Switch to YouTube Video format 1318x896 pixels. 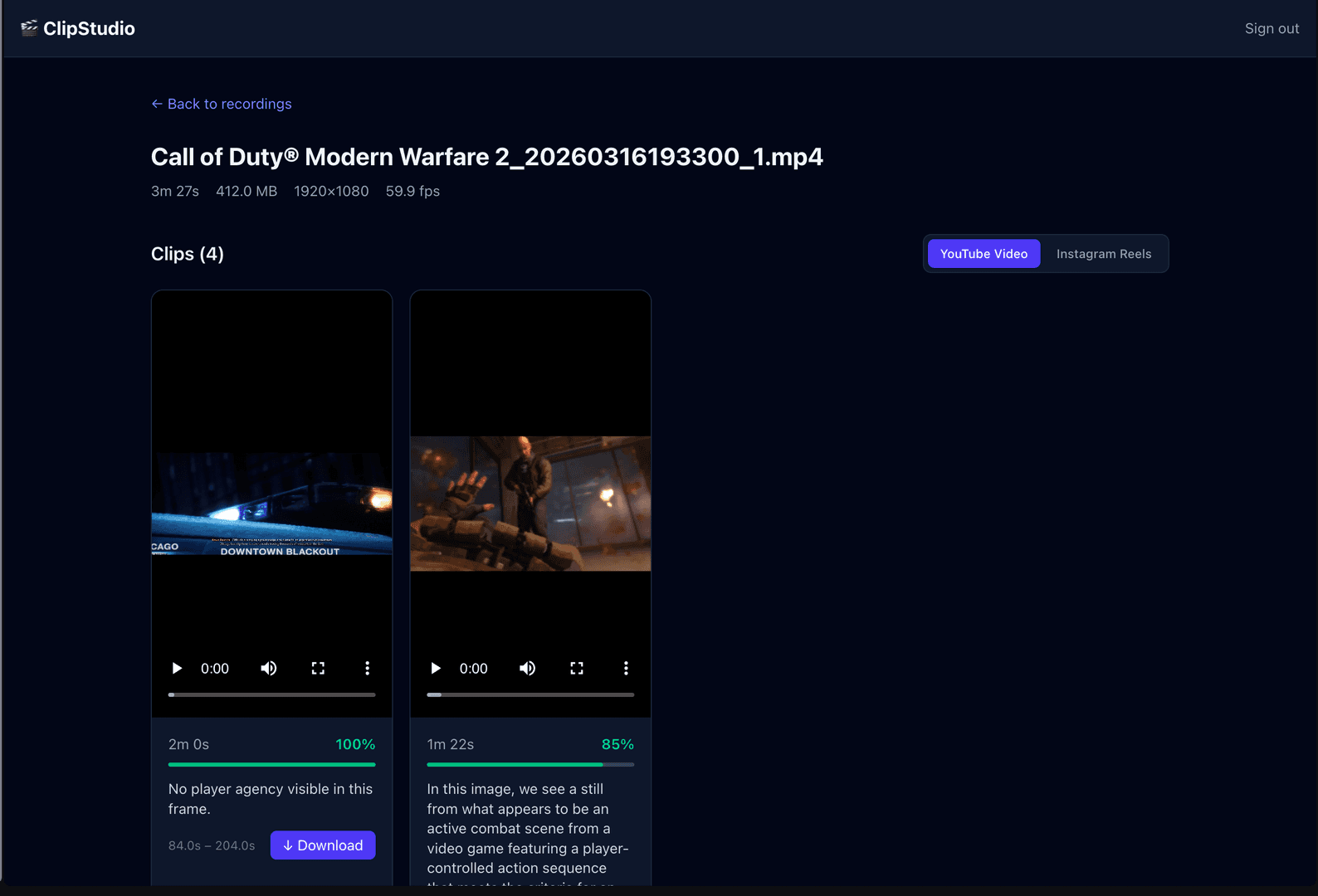coord(984,254)
